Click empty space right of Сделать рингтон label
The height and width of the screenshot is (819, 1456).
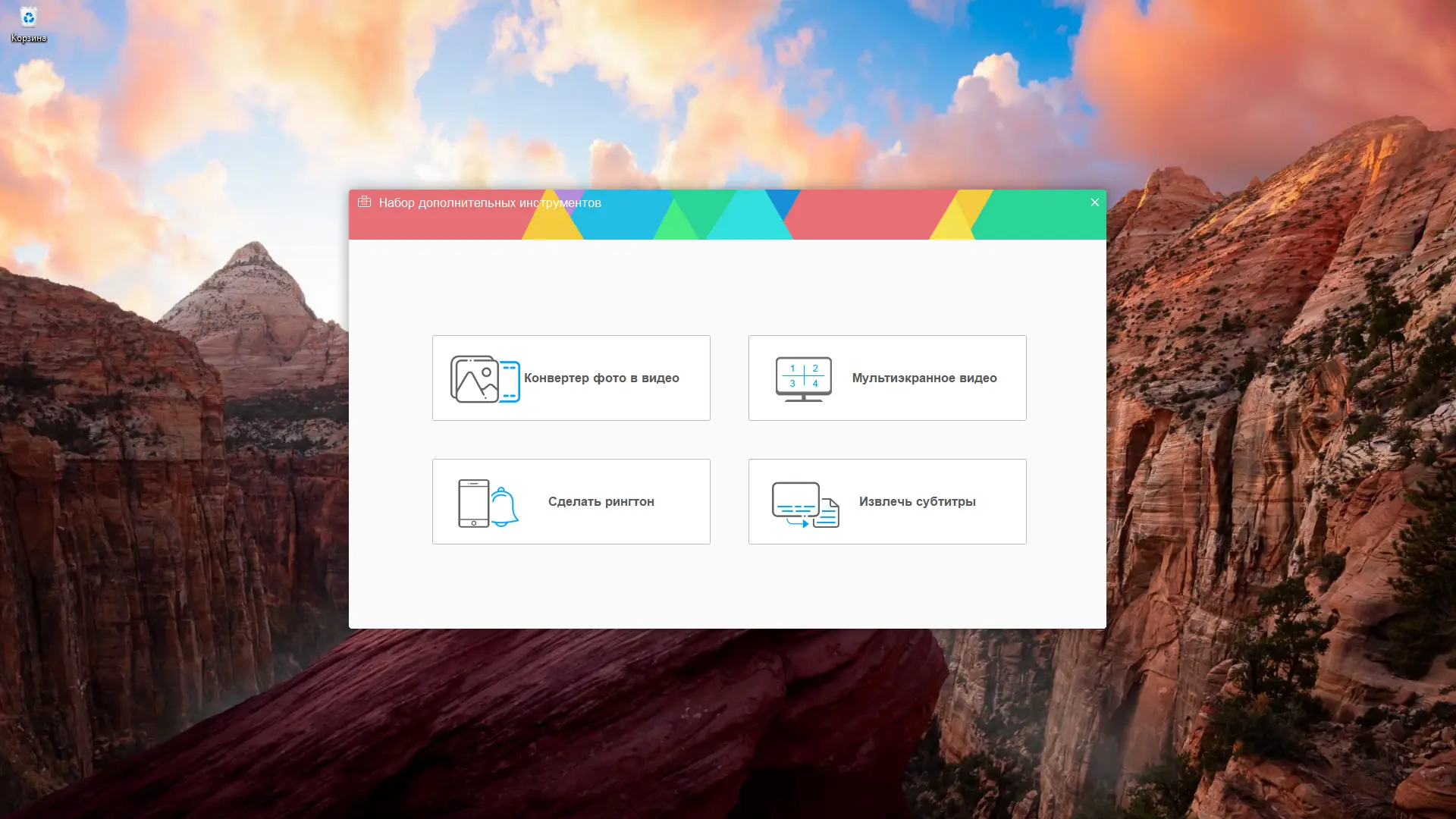682,501
